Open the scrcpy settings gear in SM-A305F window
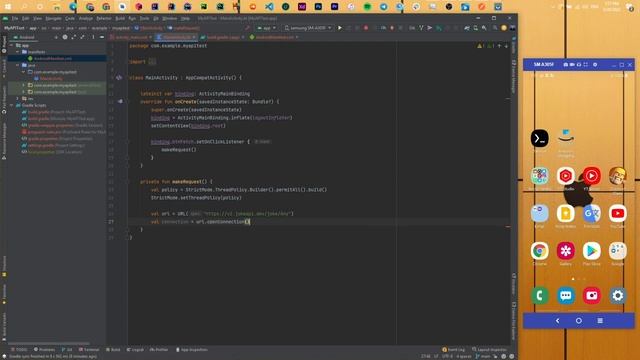The width and height of the screenshot is (640, 360). [x=595, y=64]
